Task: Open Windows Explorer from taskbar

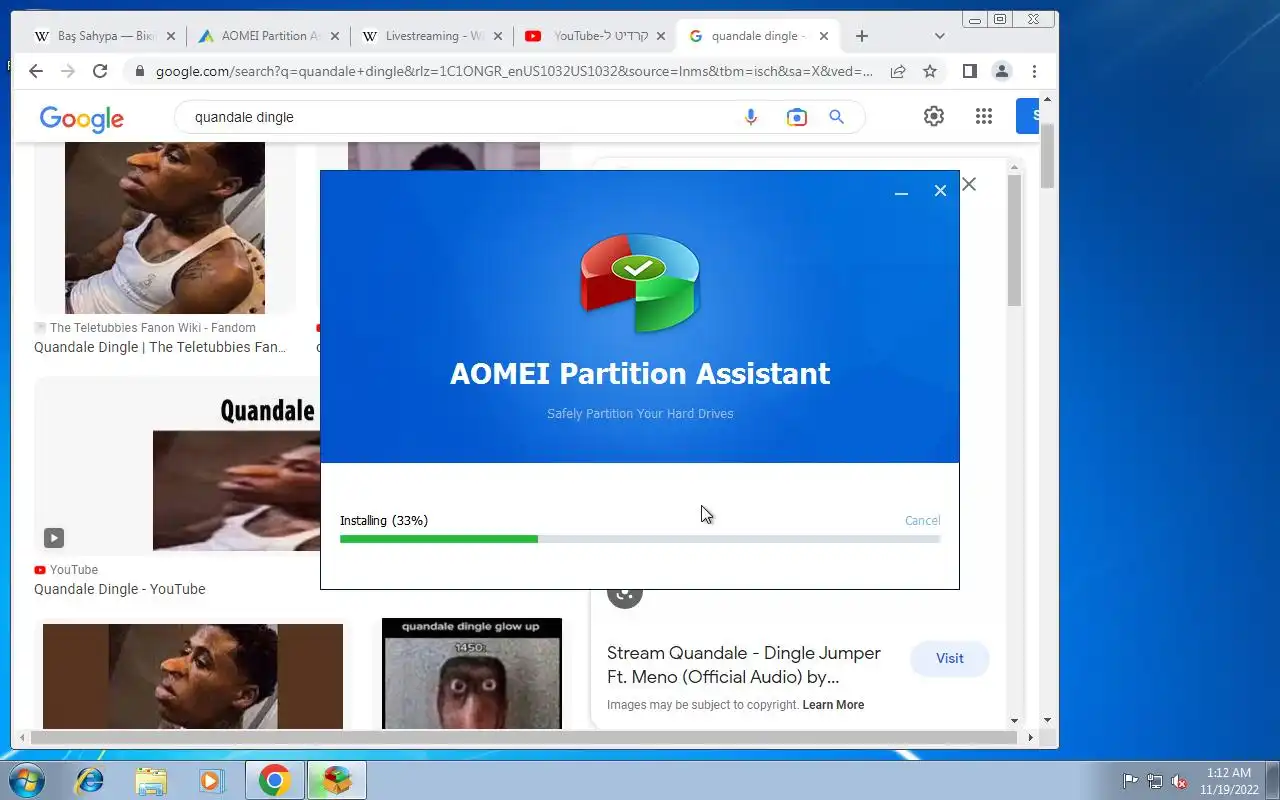Action: [151, 780]
